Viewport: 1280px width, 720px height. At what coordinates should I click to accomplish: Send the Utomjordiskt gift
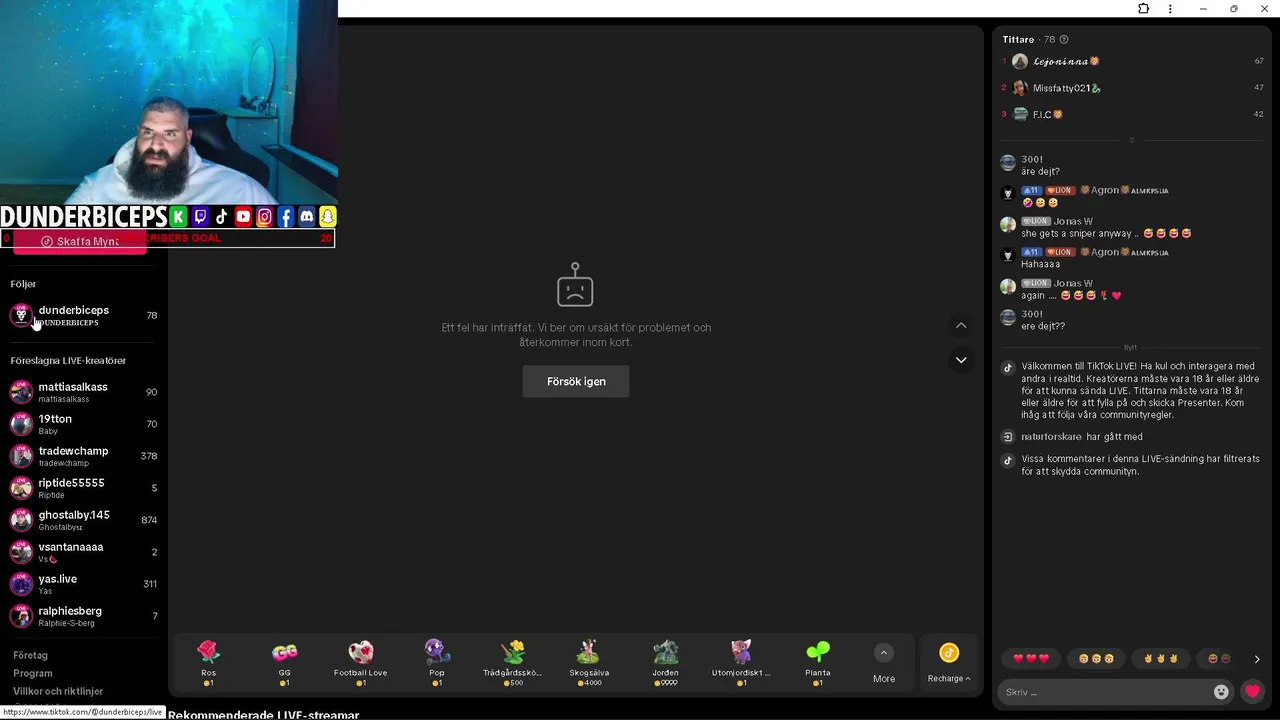coord(741,663)
